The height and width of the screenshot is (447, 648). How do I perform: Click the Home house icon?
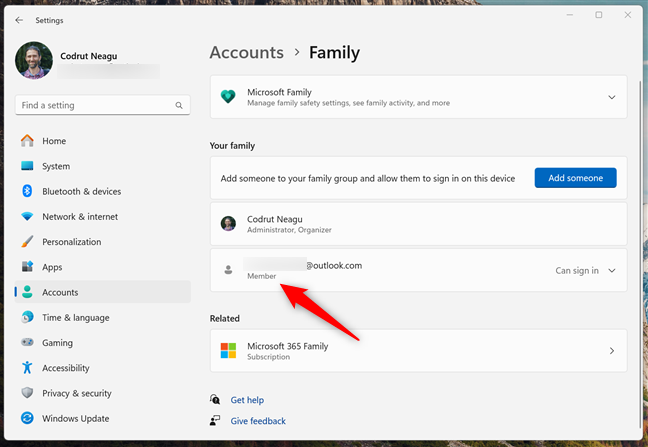point(27,140)
